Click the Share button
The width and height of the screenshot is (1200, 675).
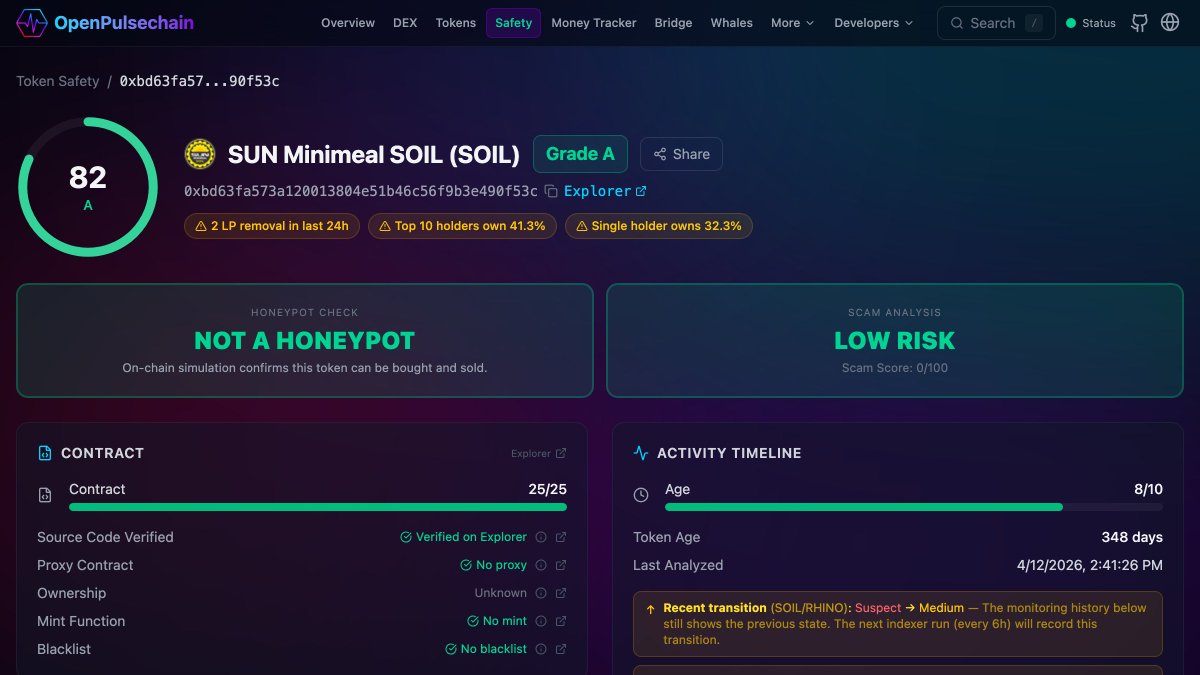click(681, 154)
